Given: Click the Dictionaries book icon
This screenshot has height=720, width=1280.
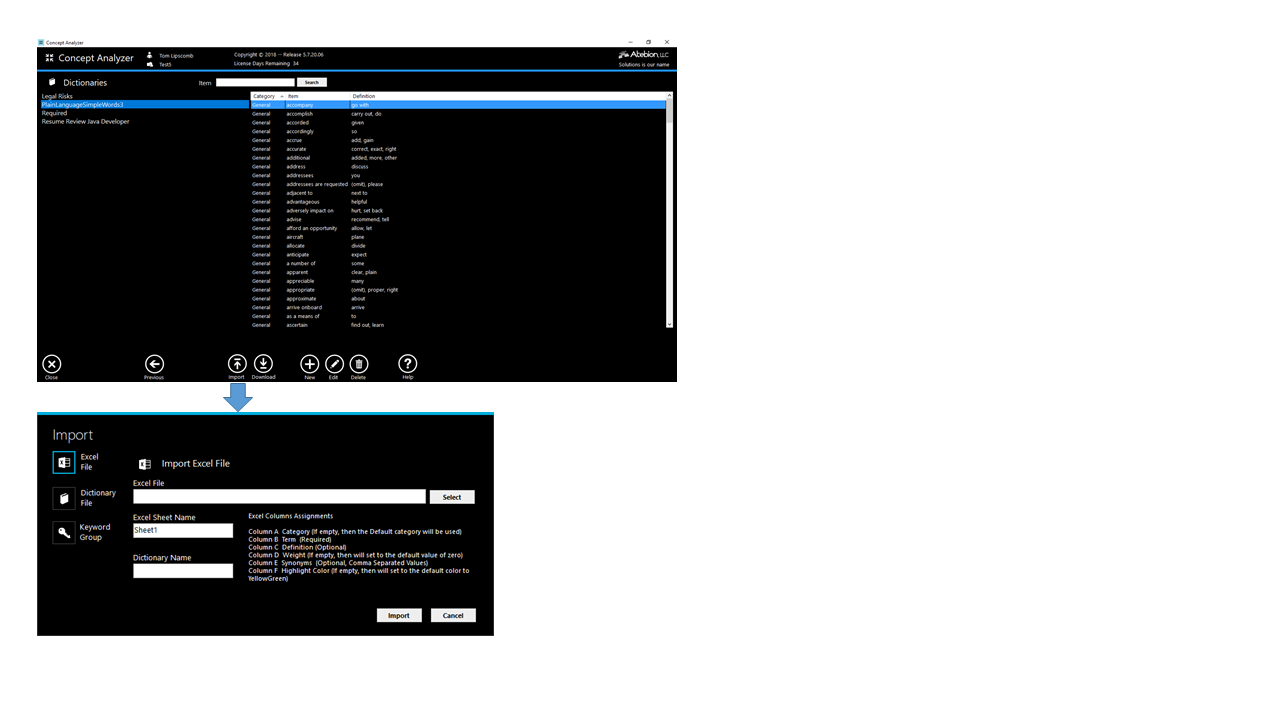Looking at the screenshot, I should (x=52, y=82).
